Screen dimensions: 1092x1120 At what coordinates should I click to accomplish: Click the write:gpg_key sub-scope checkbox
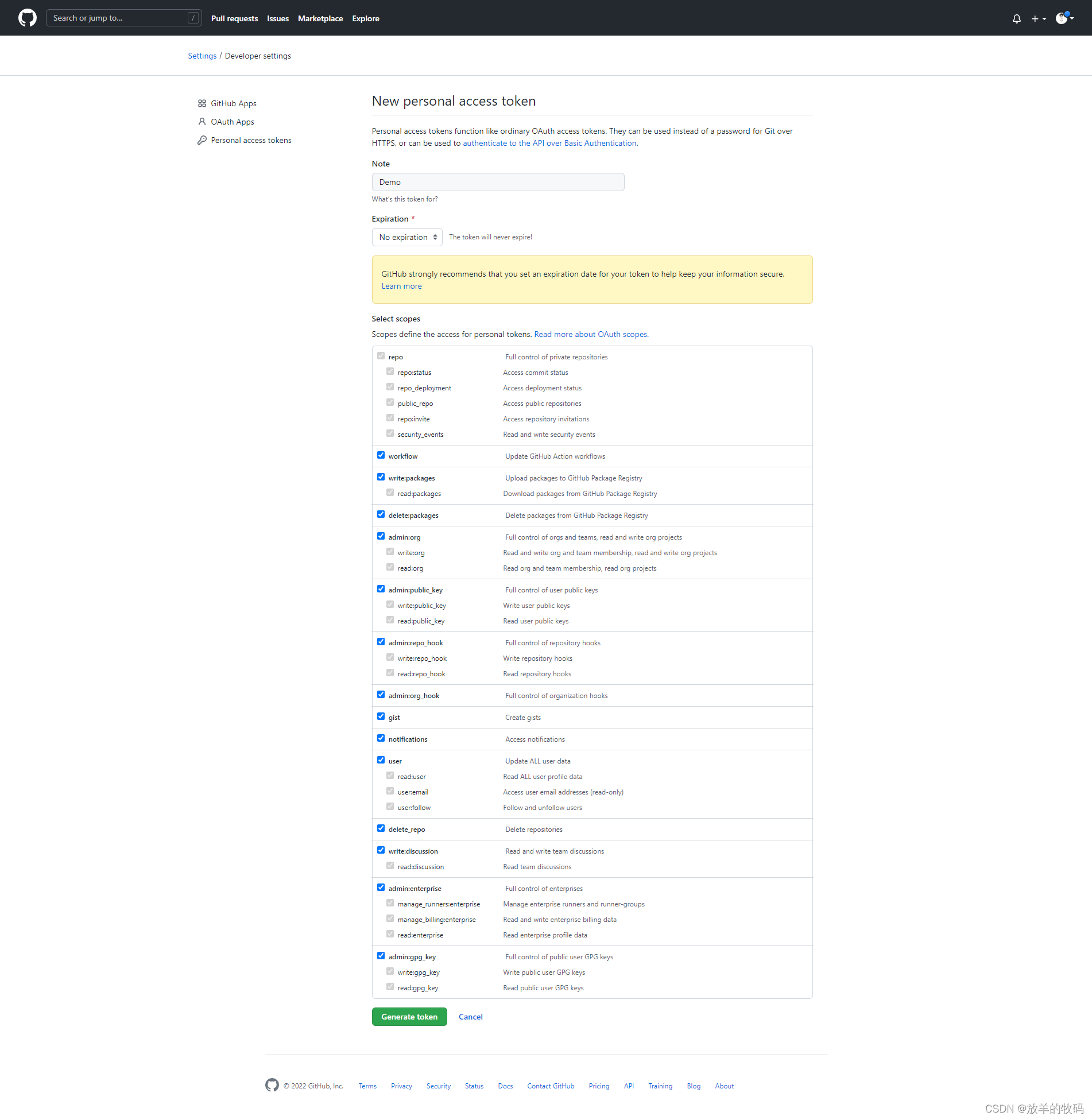pyautogui.click(x=390, y=971)
